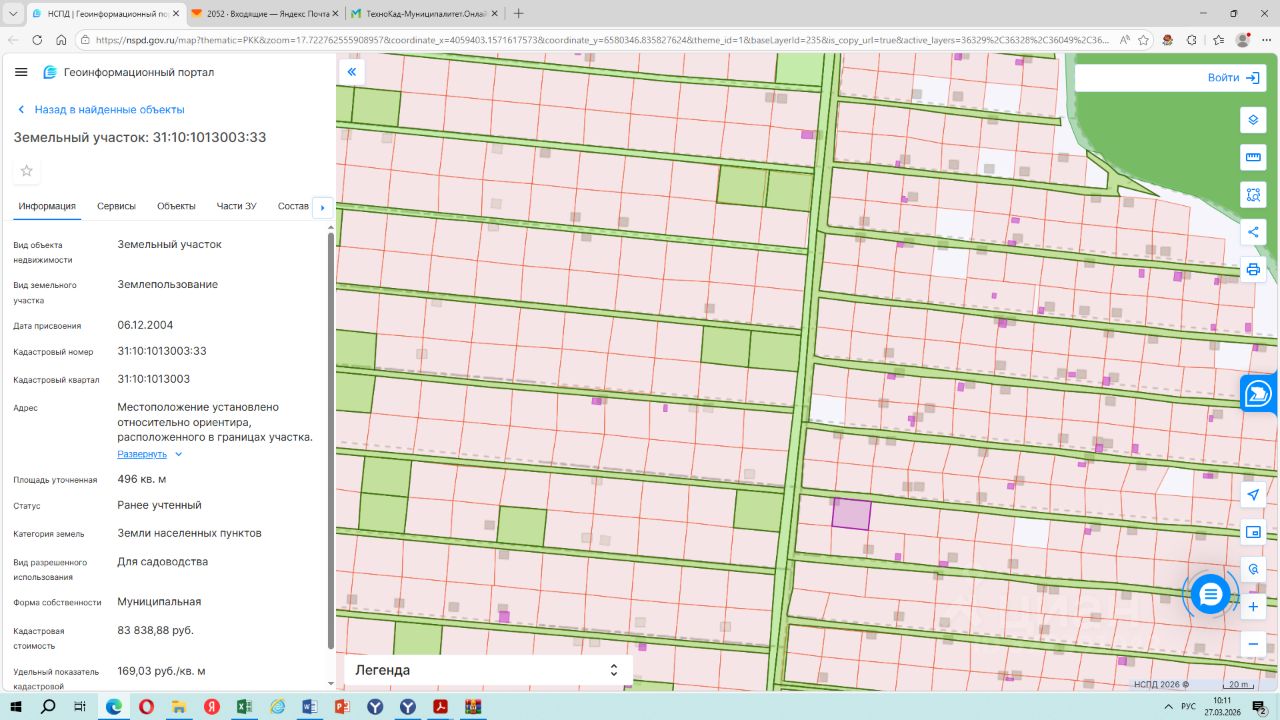Viewport: 1280px width, 720px height.
Task: Refresh the browser page
Action: pyautogui.click(x=37, y=40)
